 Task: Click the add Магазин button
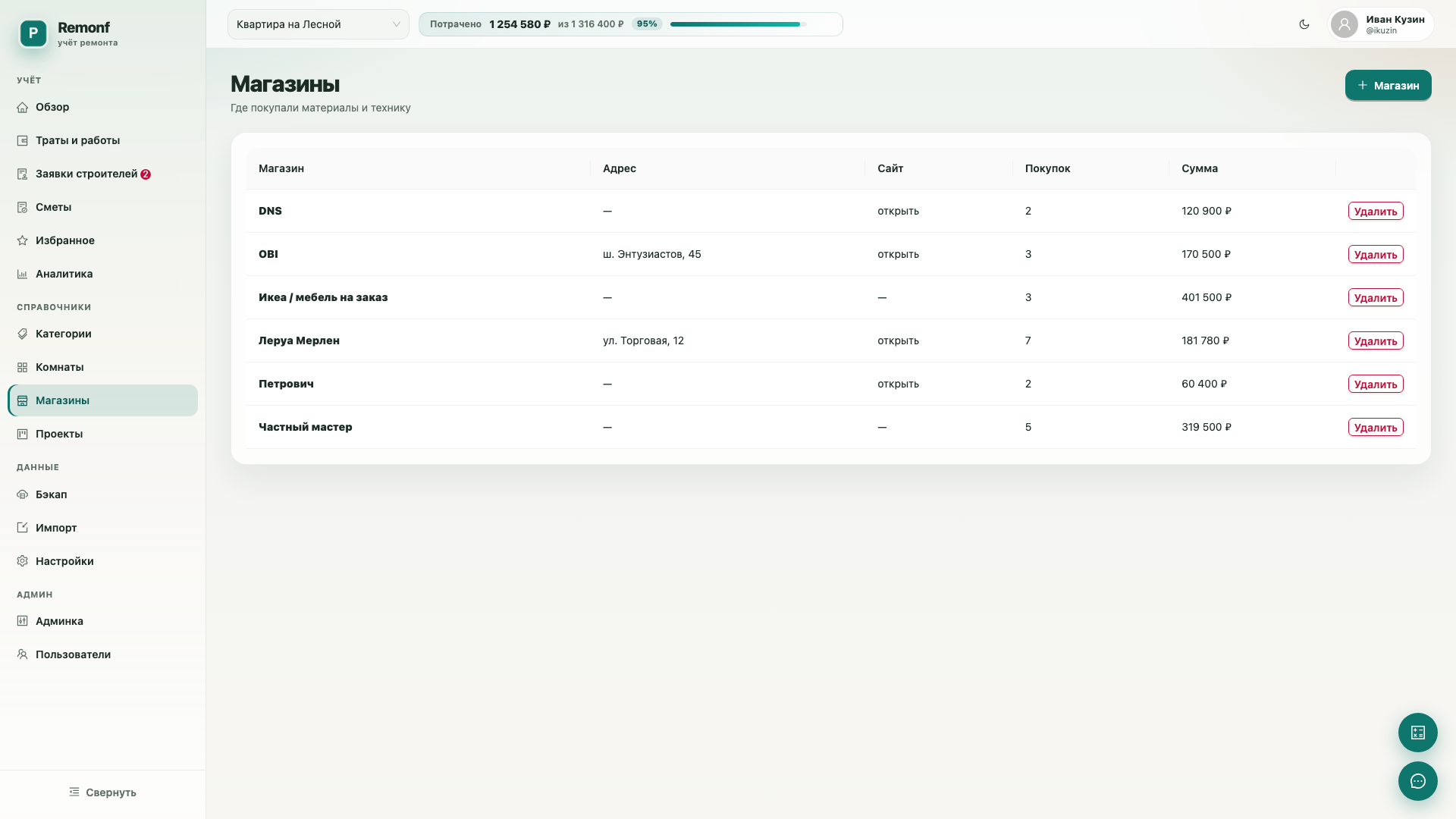[1389, 85]
